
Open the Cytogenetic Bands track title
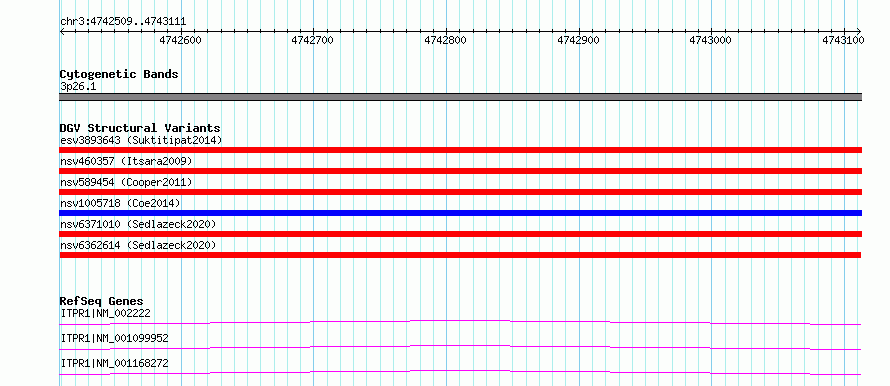pyautogui.click(x=119, y=74)
